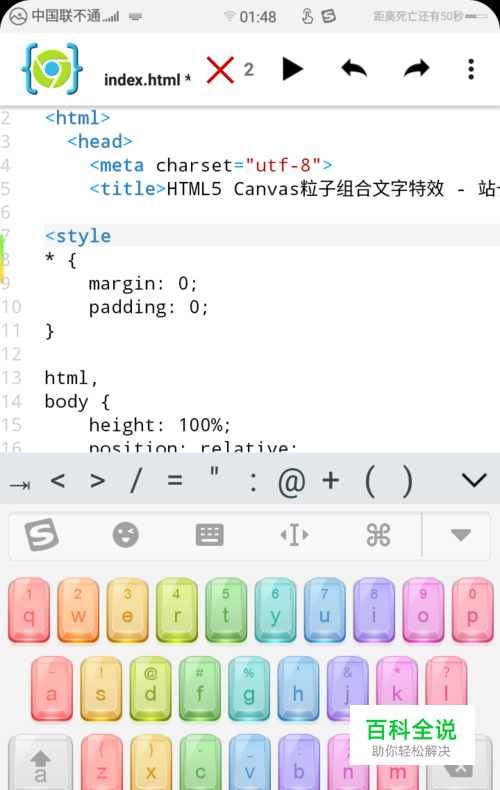Tap the v key
The height and width of the screenshot is (790, 500).
click(249, 762)
